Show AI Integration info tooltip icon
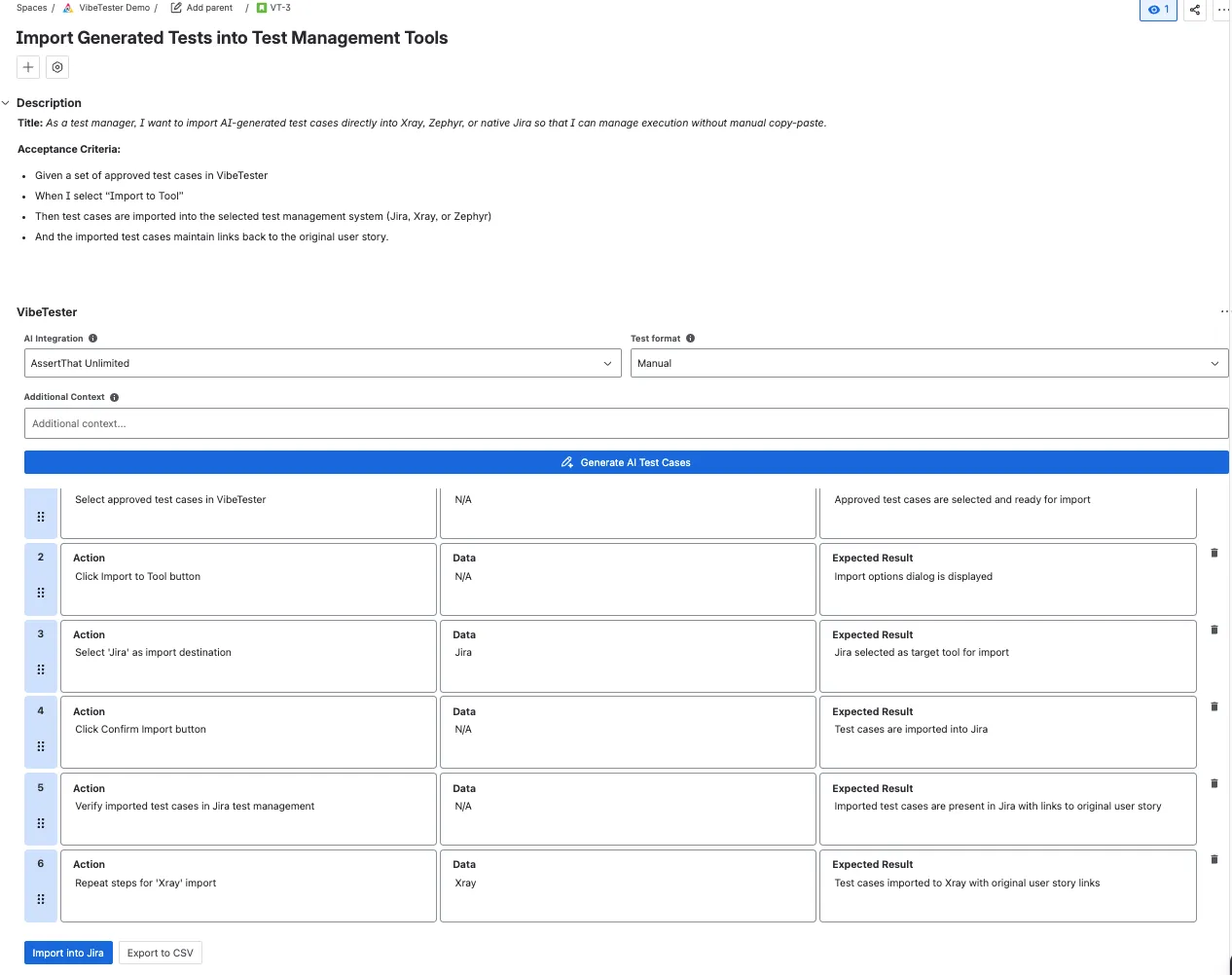This screenshot has width=1232, height=975. [93, 339]
